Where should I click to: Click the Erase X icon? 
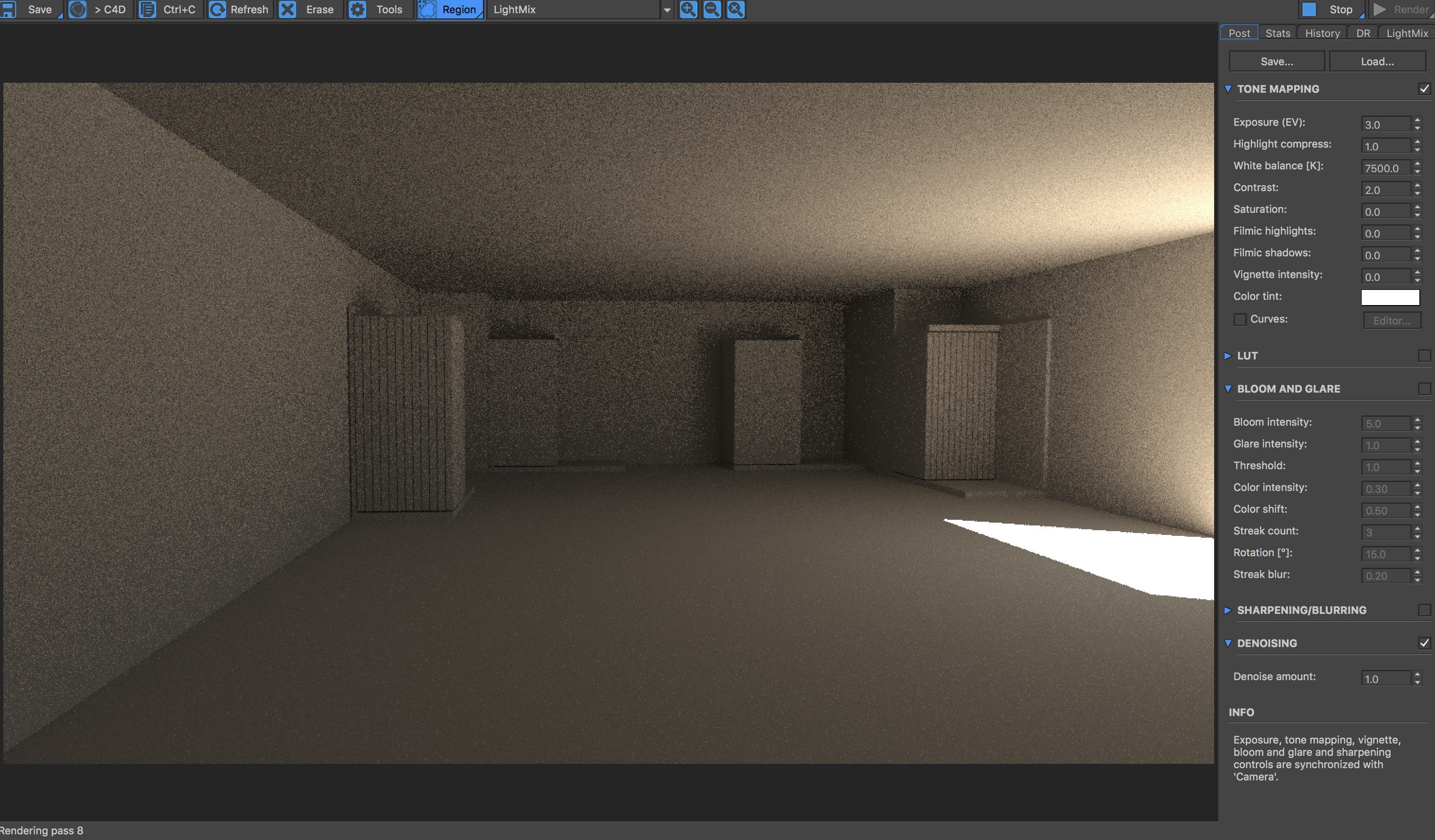288,9
